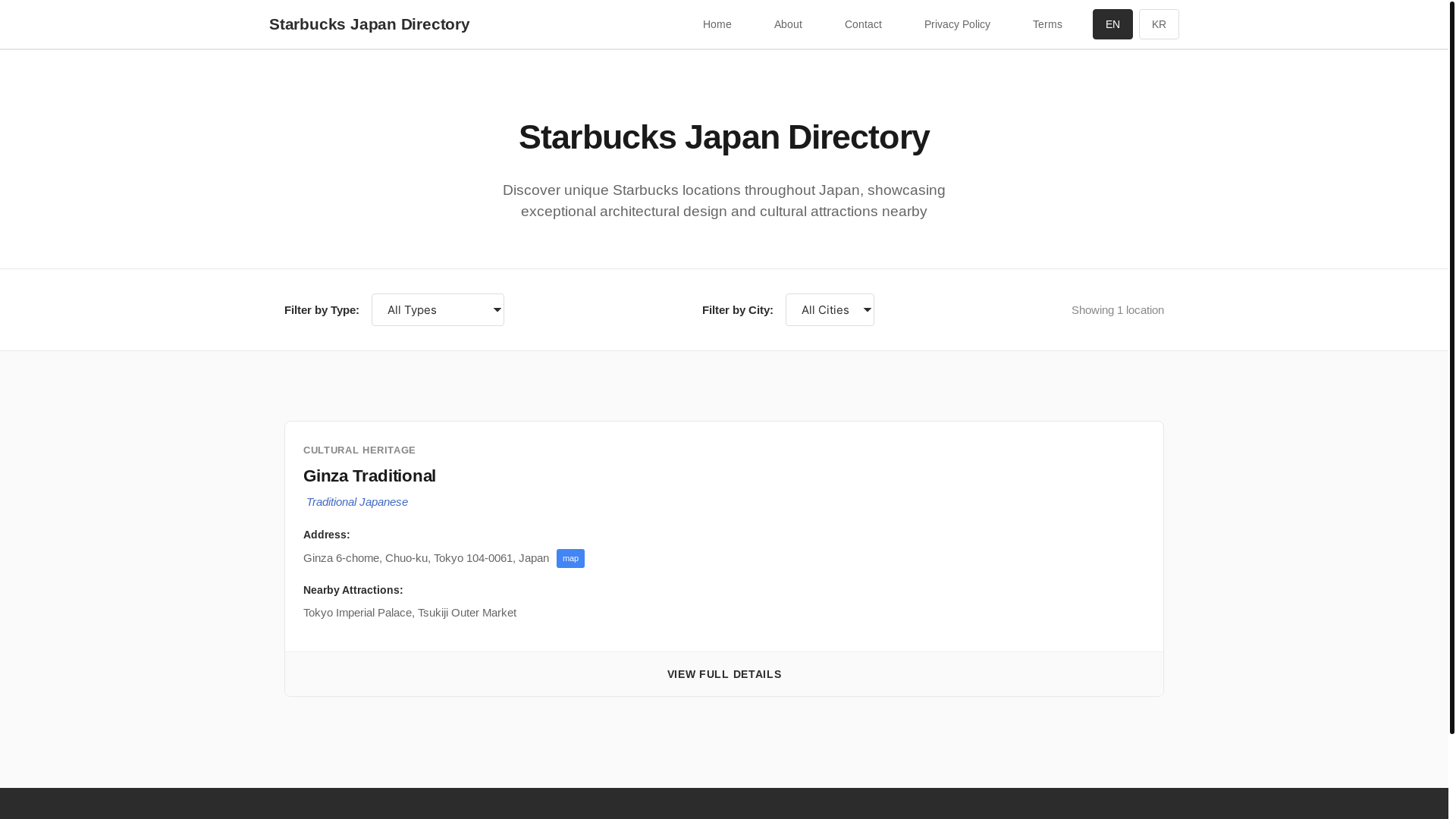1456x819 pixels.
Task: Click the Starbucks Japan Directory site logo
Action: click(369, 24)
